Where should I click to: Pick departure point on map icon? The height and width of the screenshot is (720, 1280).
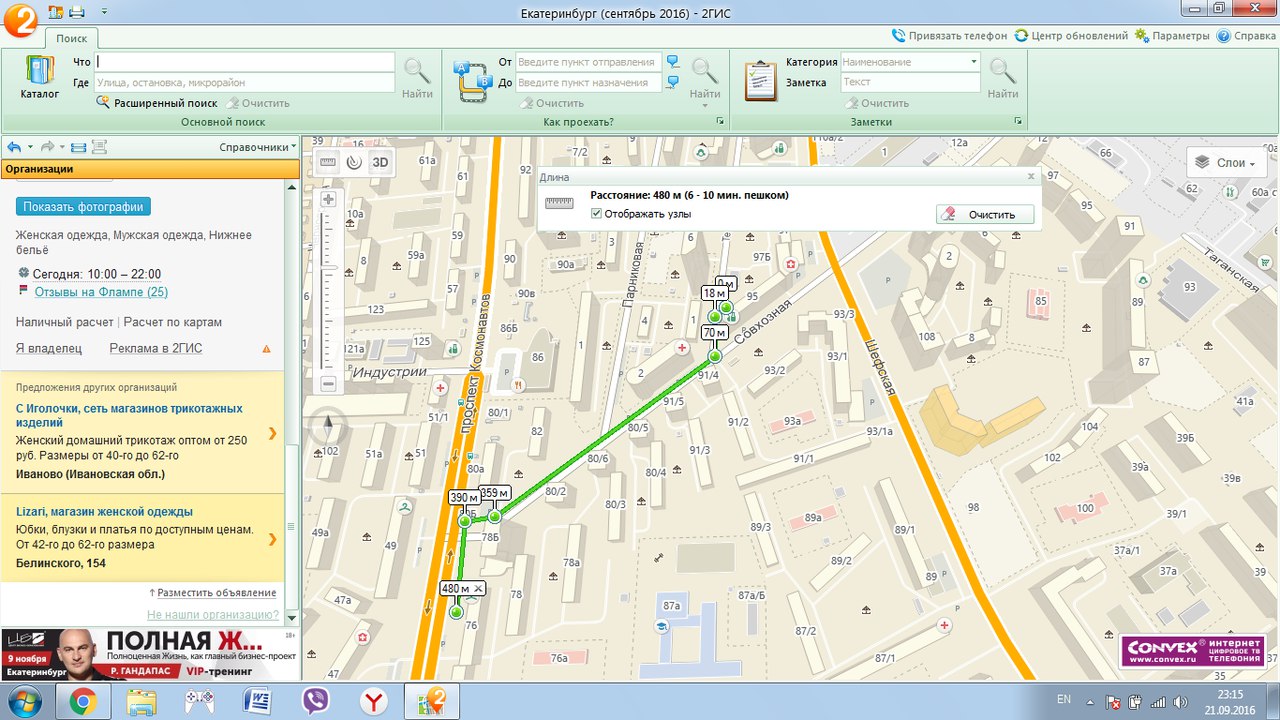[x=673, y=62]
